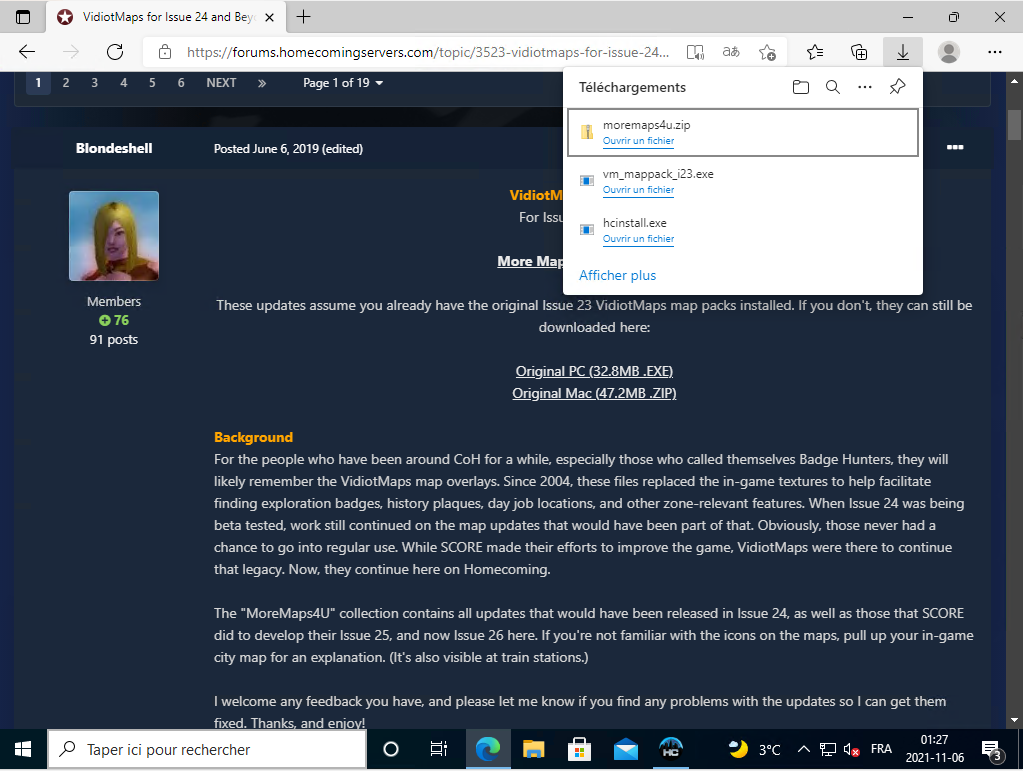The width and height of the screenshot is (1023, 771).
Task: Open the muted volume tray icon
Action: tap(851, 749)
